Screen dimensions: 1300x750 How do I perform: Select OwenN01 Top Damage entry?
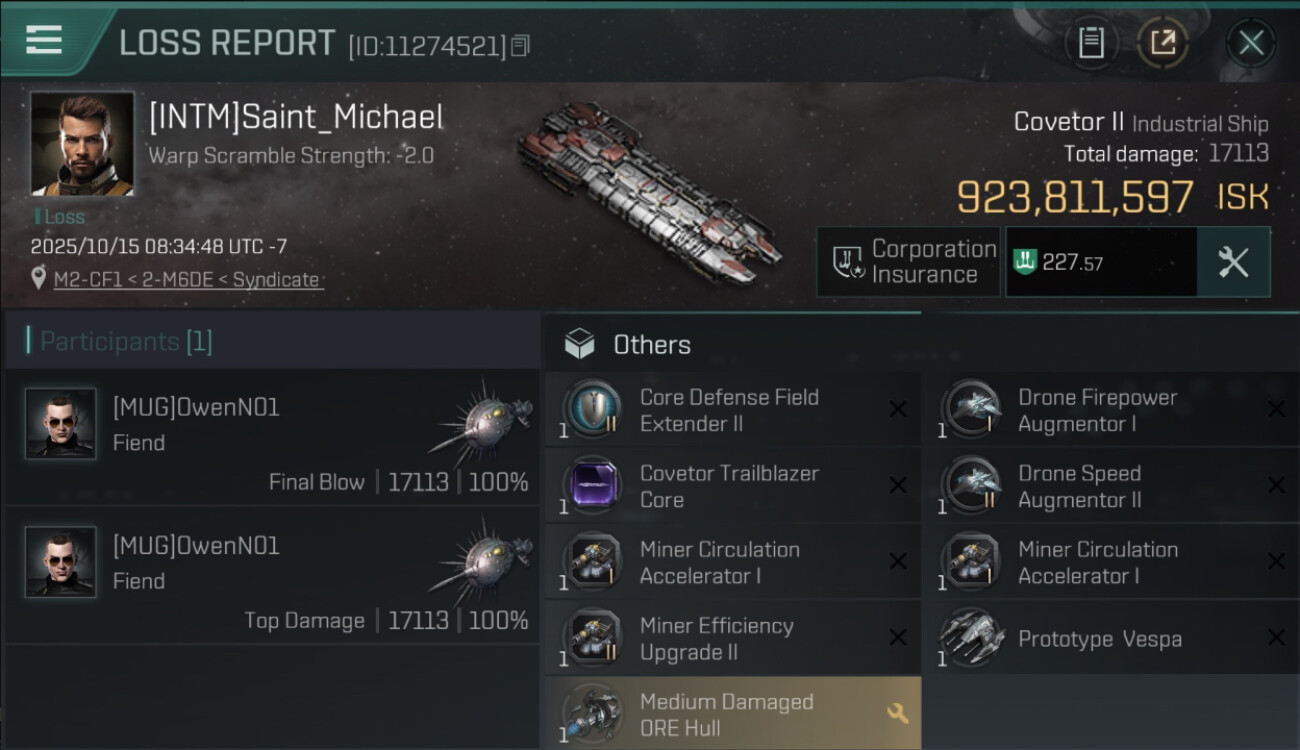click(272, 576)
